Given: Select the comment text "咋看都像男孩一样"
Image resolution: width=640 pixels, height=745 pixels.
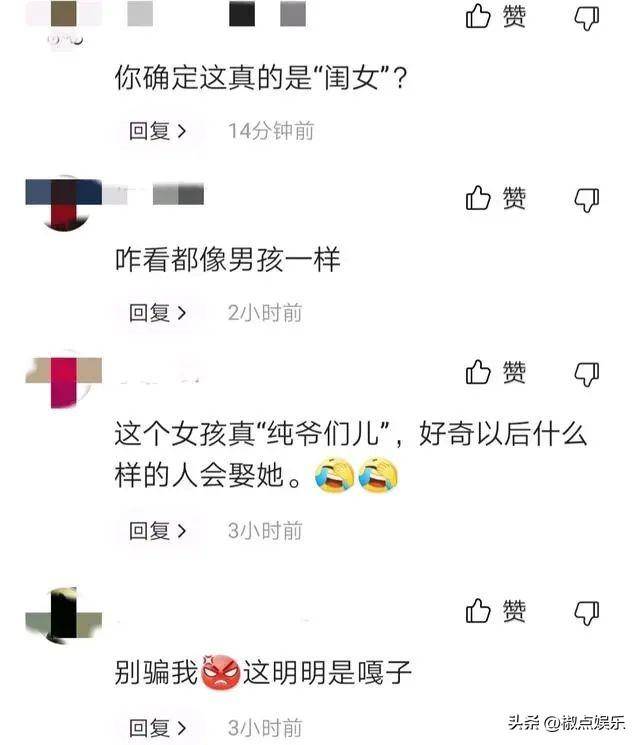Looking at the screenshot, I should [x=228, y=259].
